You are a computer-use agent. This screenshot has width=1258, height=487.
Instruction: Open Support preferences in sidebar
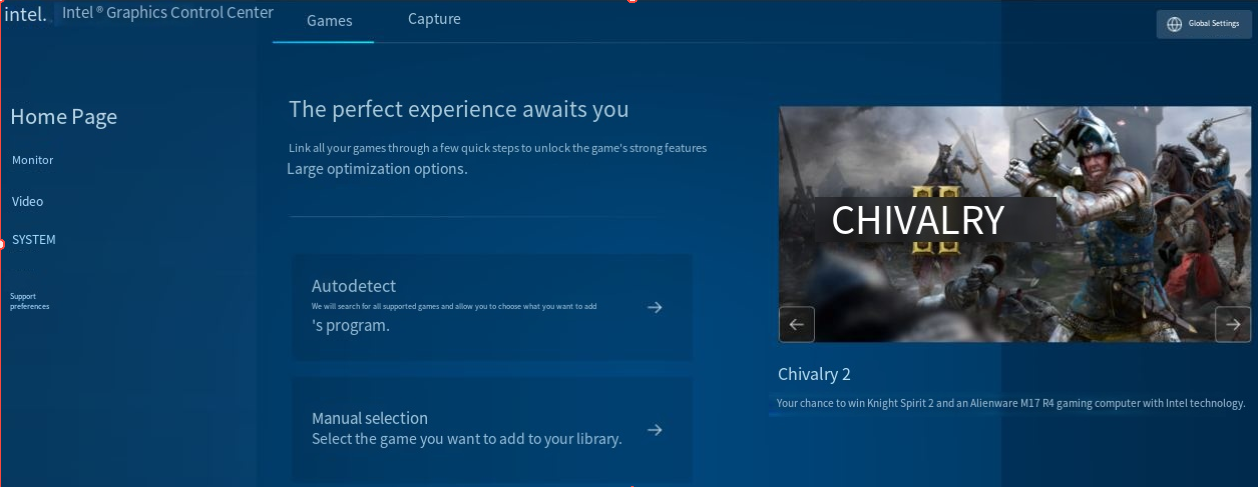(x=30, y=301)
